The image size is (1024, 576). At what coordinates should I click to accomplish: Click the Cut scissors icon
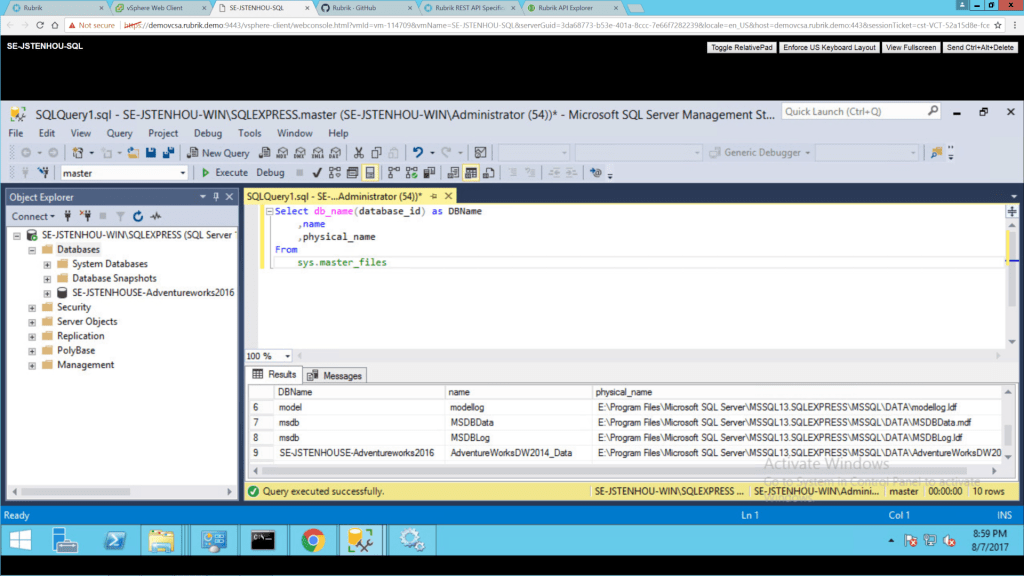tap(359, 153)
